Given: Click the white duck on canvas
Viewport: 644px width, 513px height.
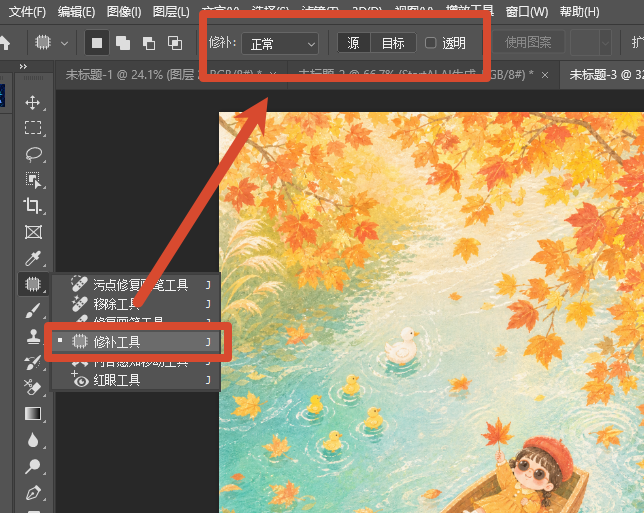Looking at the screenshot, I should coord(402,346).
